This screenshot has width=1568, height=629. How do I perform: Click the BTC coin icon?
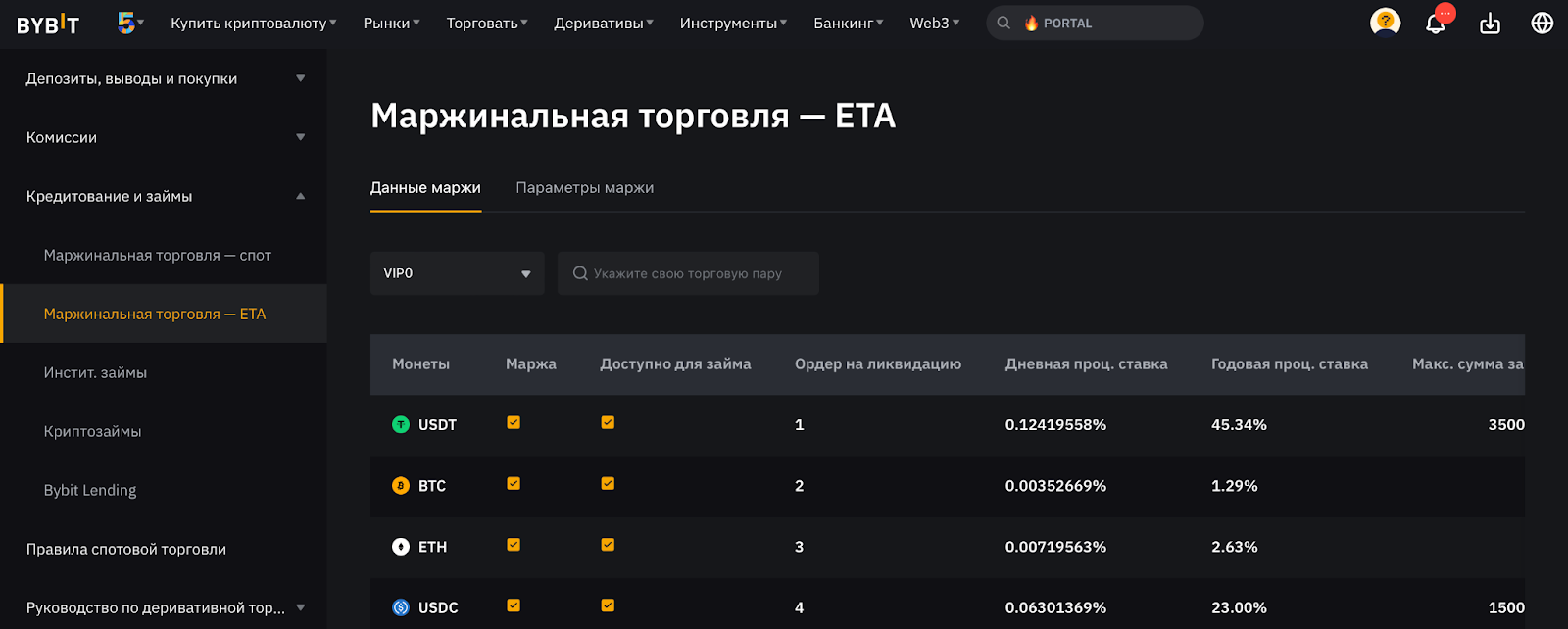point(401,485)
